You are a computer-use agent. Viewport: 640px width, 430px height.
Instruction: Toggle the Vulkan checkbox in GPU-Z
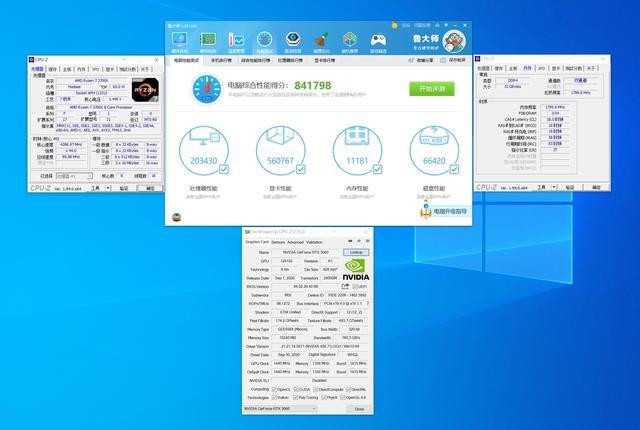point(274,397)
